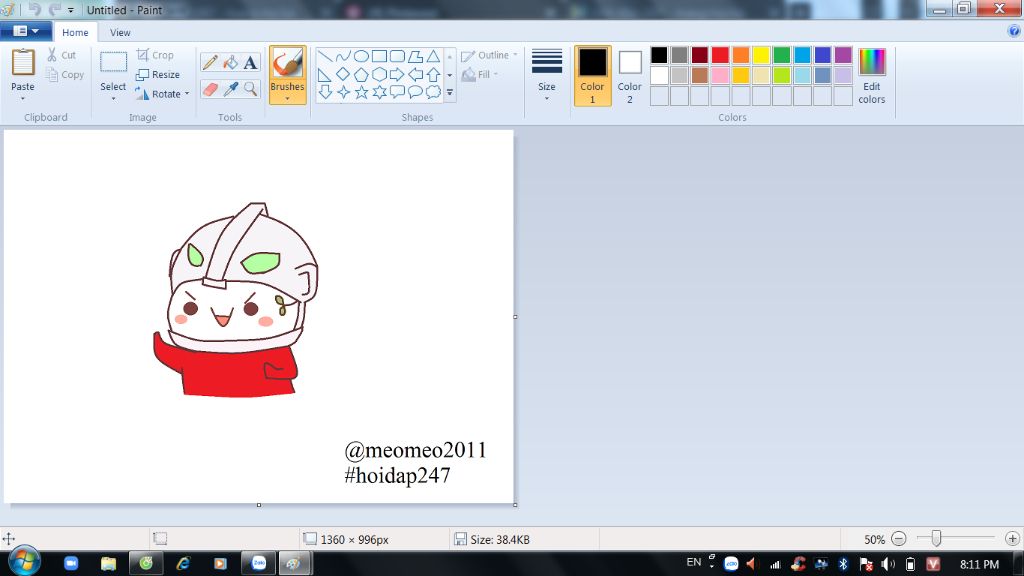Open File Explorer folder in taskbar

click(108, 563)
